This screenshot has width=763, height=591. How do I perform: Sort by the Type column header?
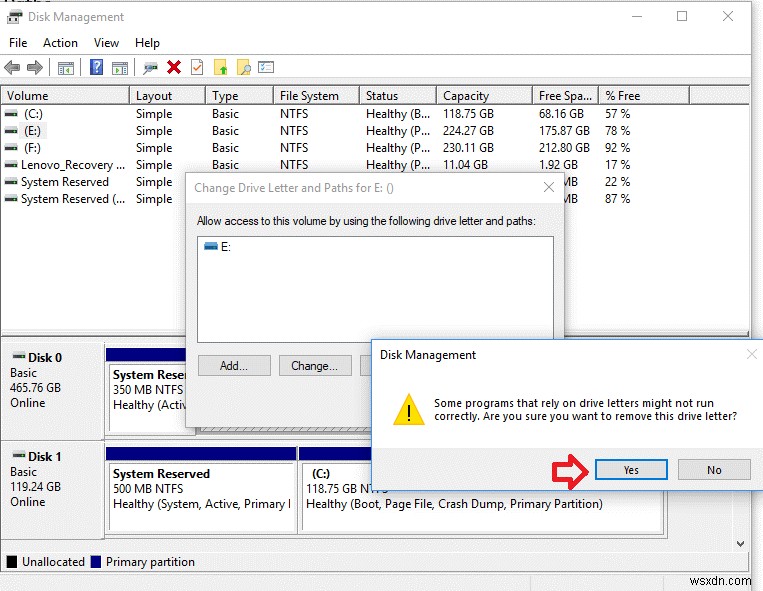pyautogui.click(x=239, y=96)
